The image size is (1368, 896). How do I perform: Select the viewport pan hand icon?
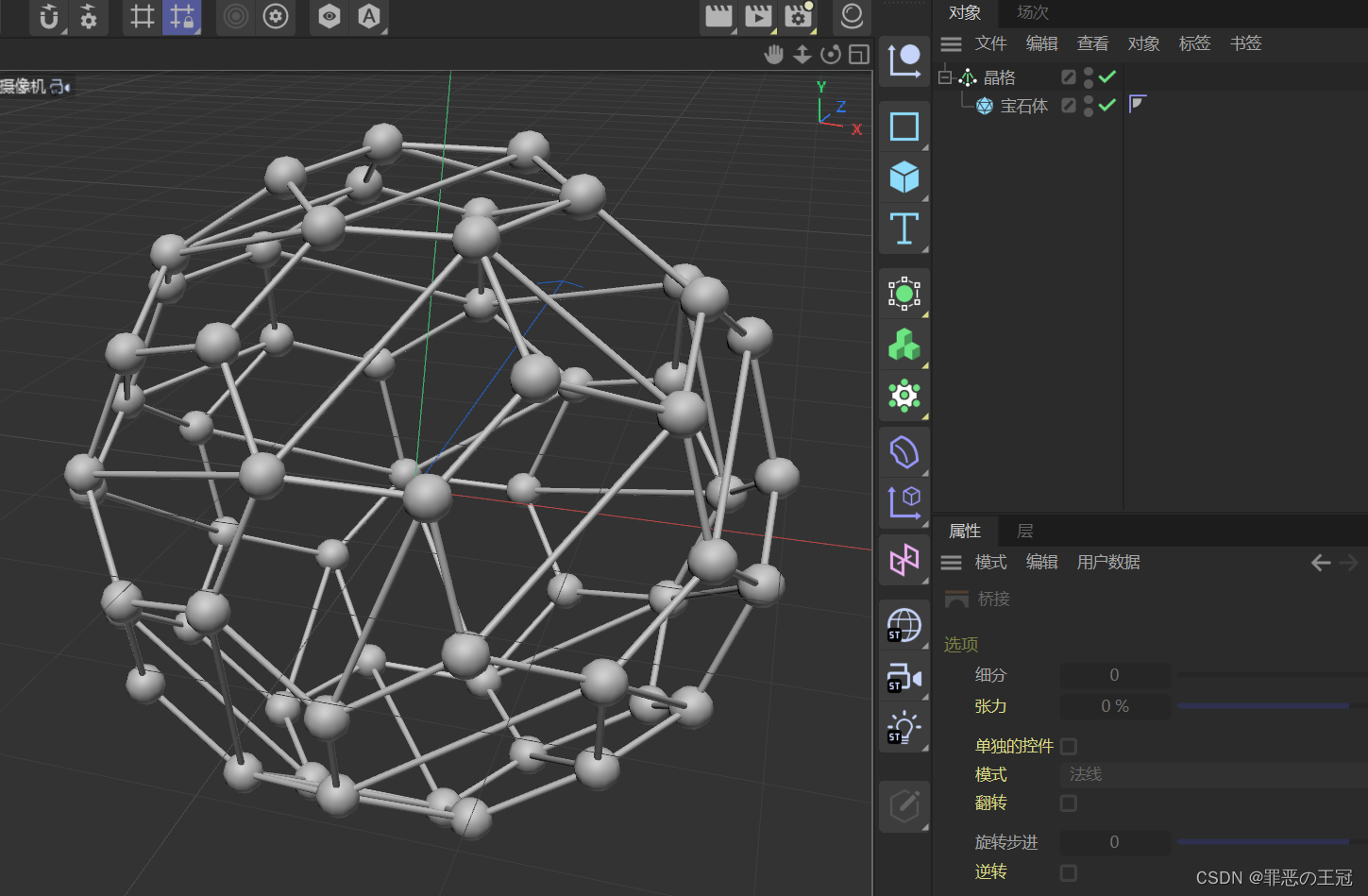774,55
